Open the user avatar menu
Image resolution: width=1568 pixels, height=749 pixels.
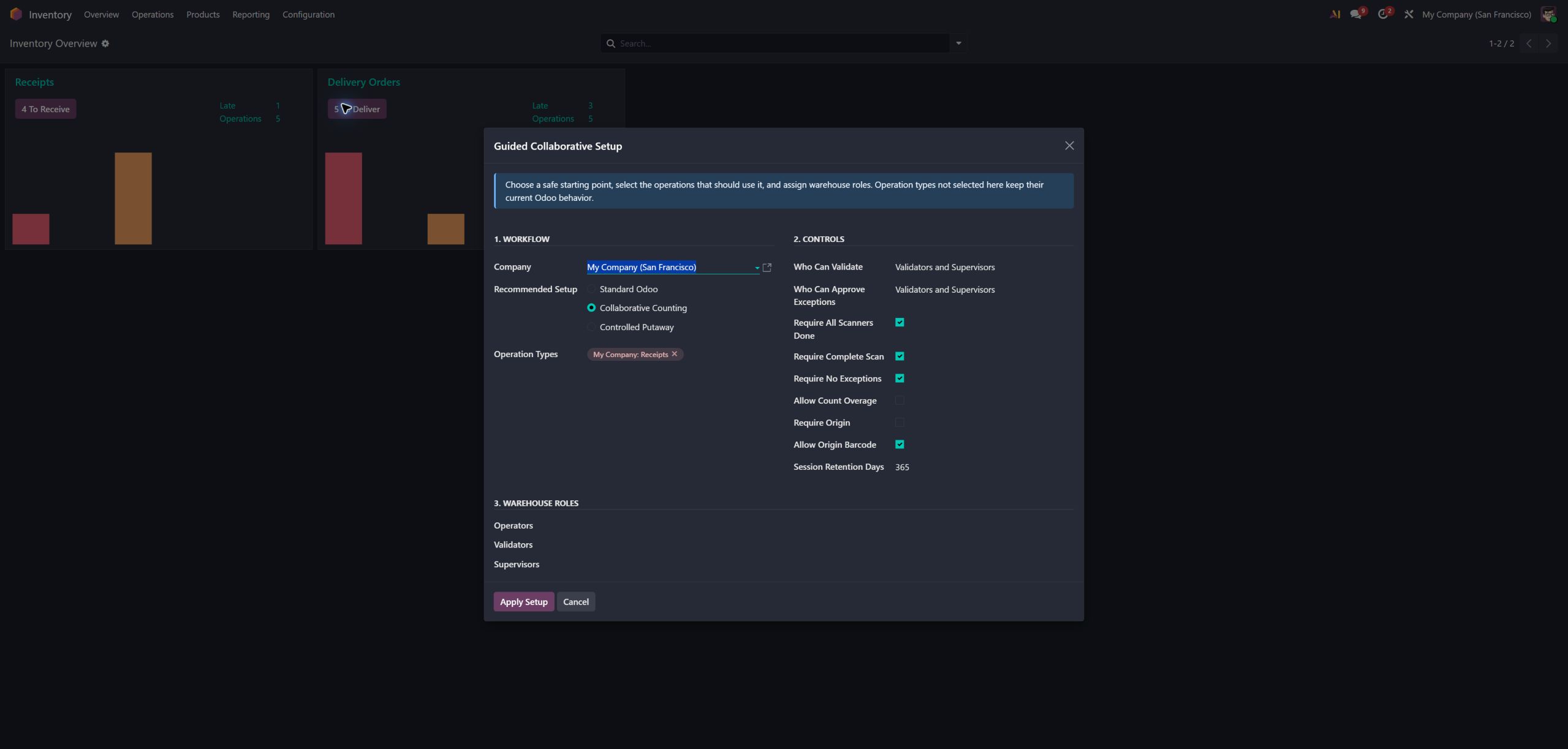(x=1548, y=14)
